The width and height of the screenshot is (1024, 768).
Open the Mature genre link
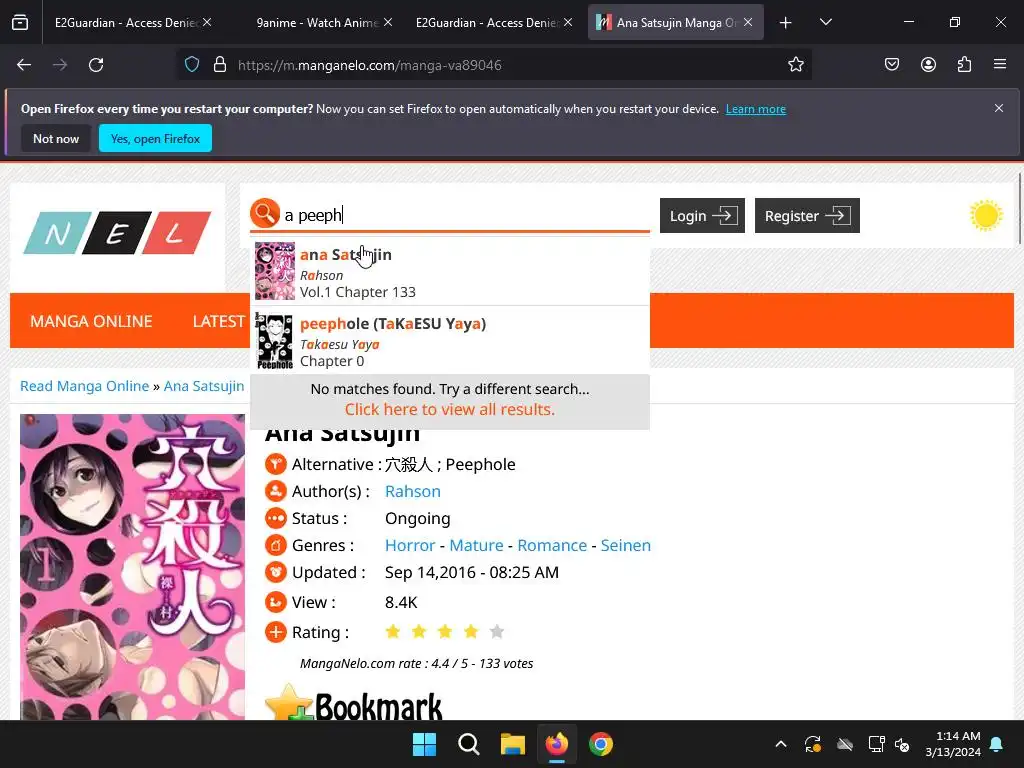(476, 545)
